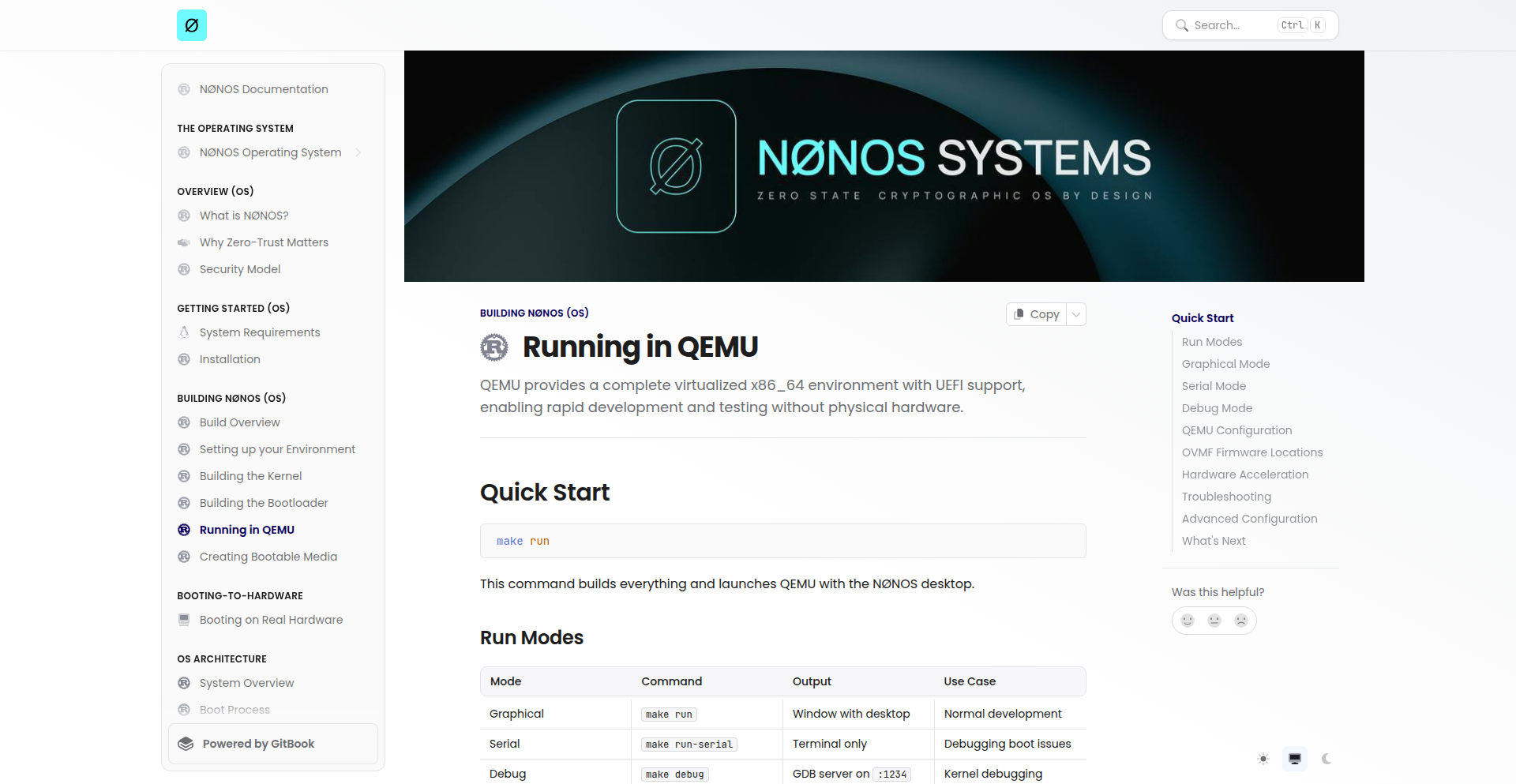The width and height of the screenshot is (1516, 784).
Task: Click the magnifier icon in the search bar
Action: coord(1181,24)
